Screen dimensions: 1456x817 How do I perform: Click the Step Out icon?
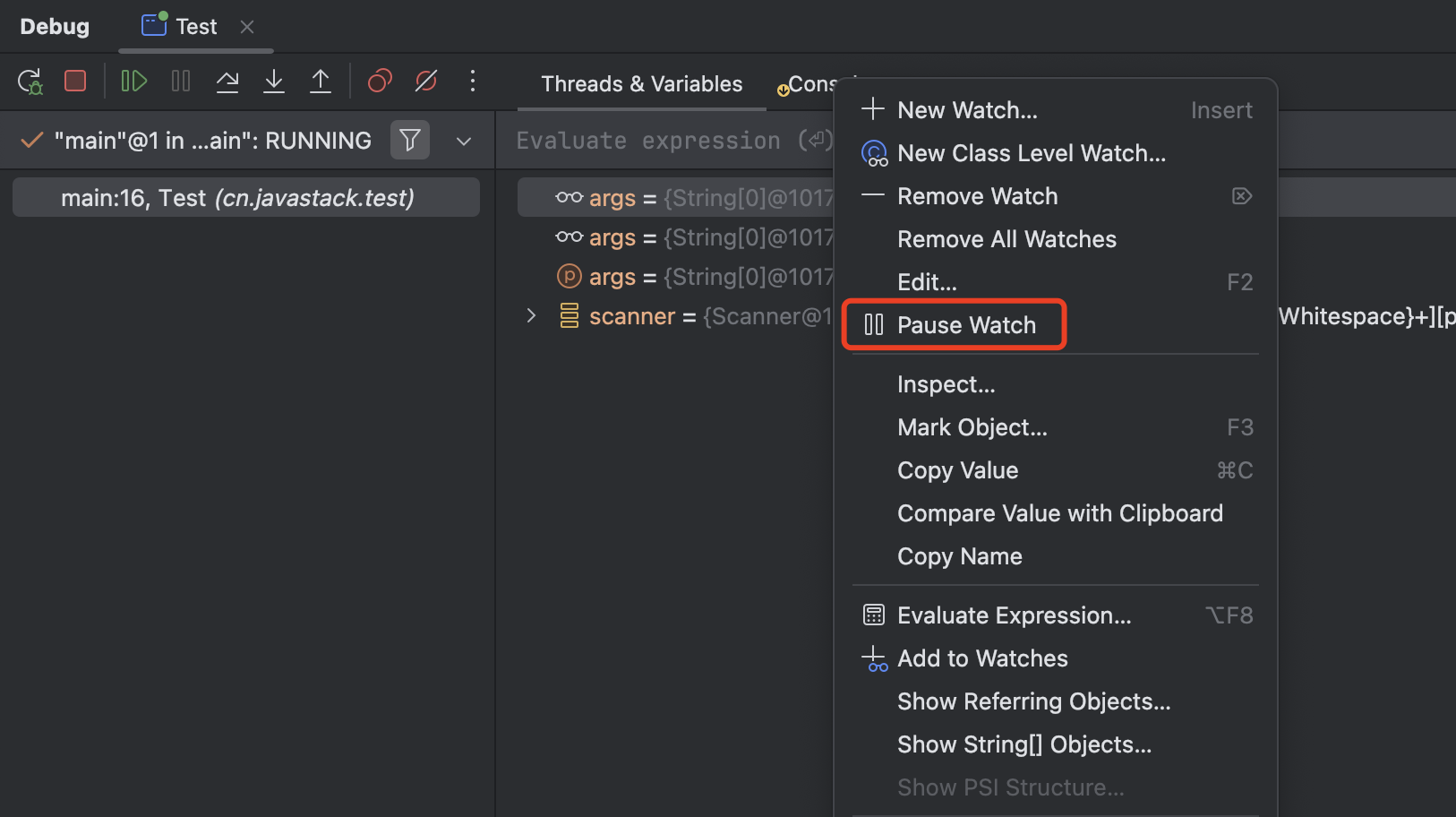click(321, 82)
